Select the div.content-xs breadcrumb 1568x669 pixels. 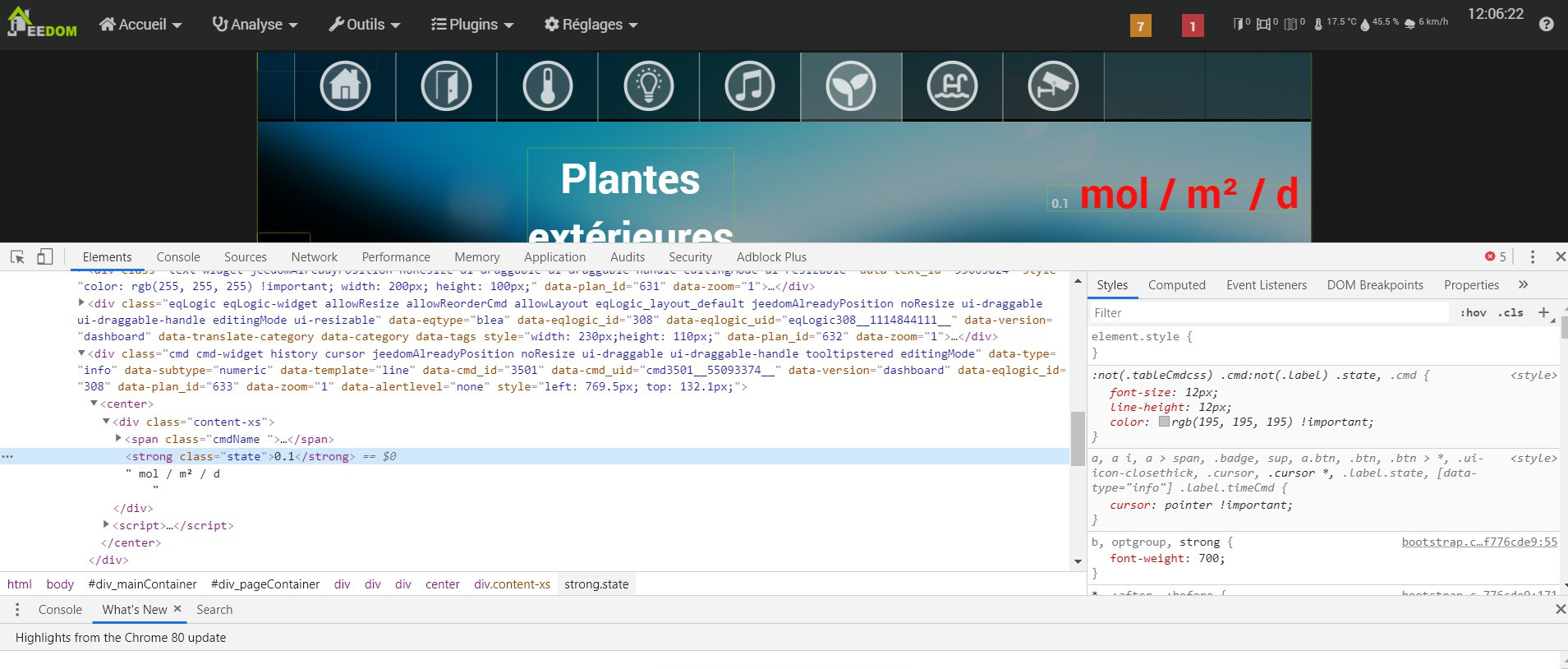click(512, 584)
